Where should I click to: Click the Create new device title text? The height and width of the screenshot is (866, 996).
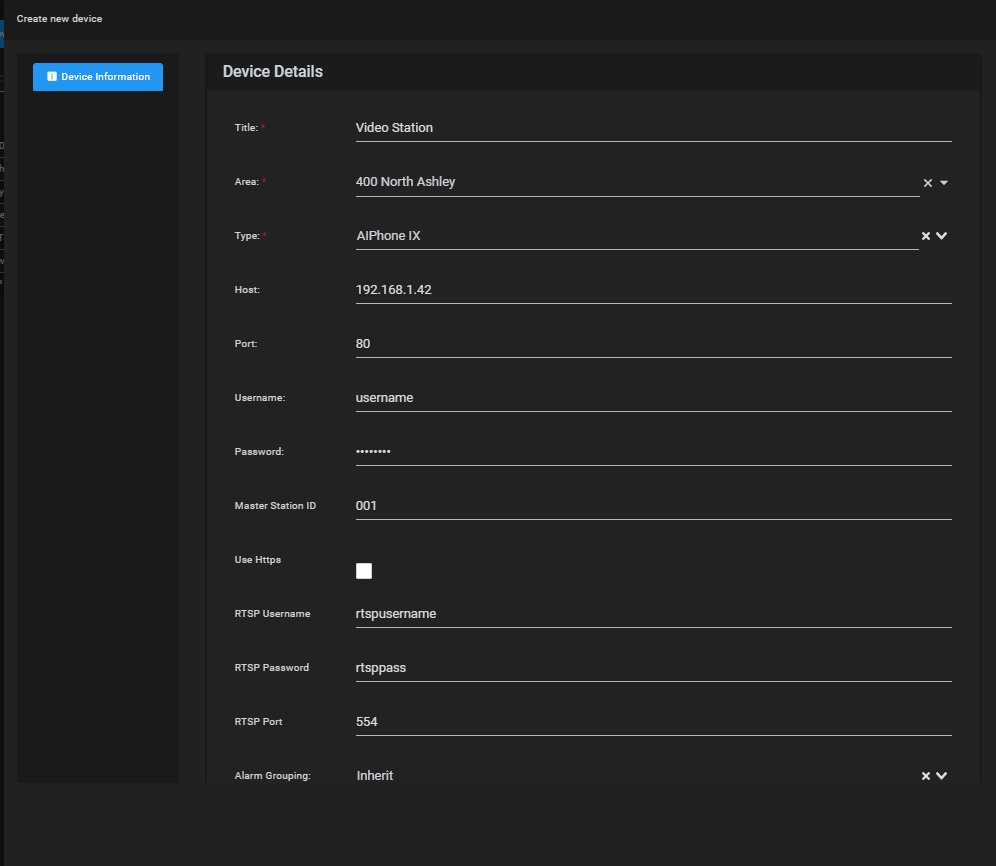tap(59, 19)
